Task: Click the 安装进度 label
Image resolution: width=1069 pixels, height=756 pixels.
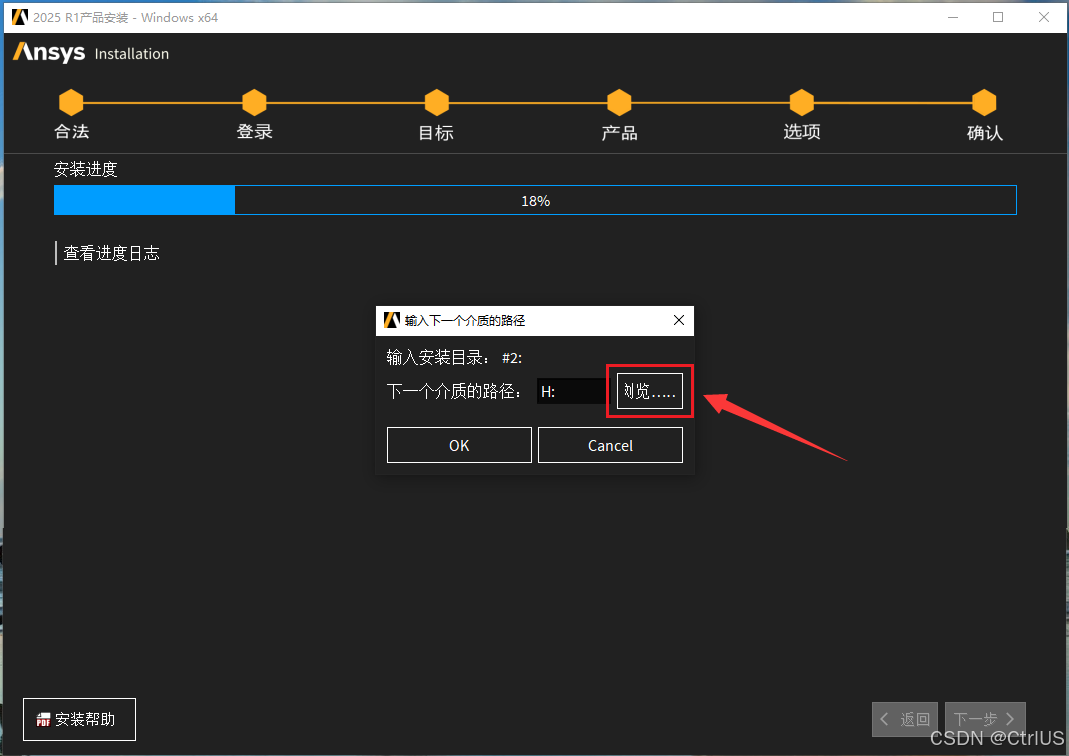Action: click(x=86, y=169)
